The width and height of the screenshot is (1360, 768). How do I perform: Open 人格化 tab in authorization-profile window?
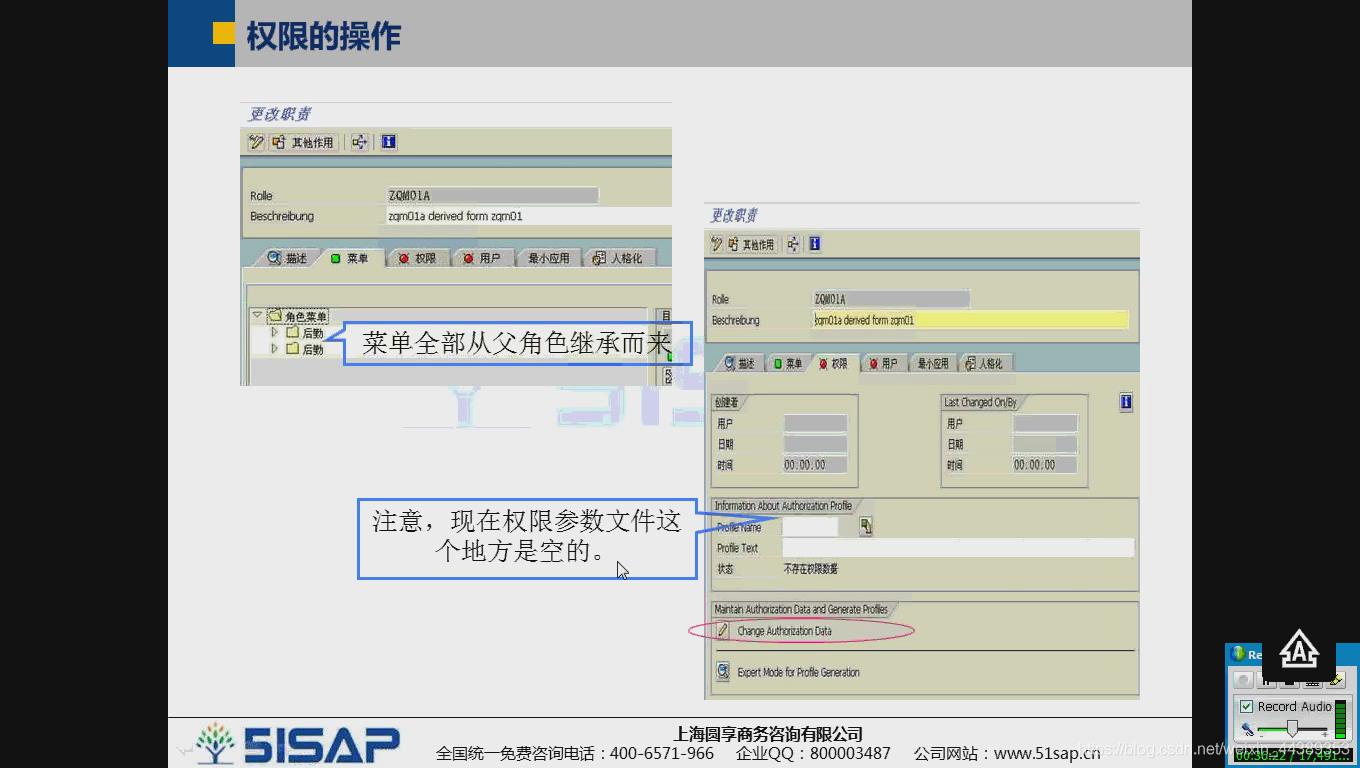coord(984,364)
